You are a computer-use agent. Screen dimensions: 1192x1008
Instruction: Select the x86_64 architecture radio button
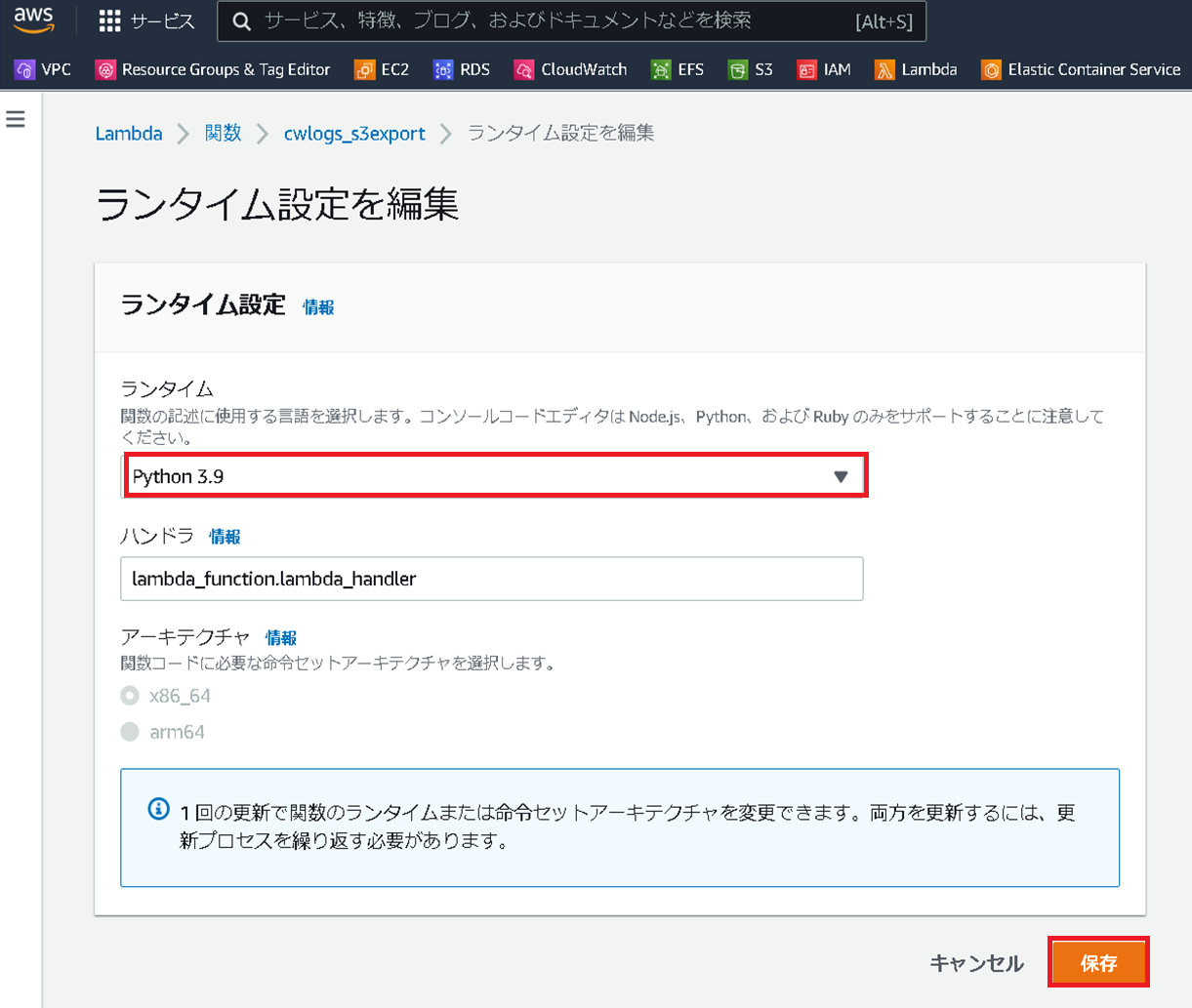click(128, 695)
